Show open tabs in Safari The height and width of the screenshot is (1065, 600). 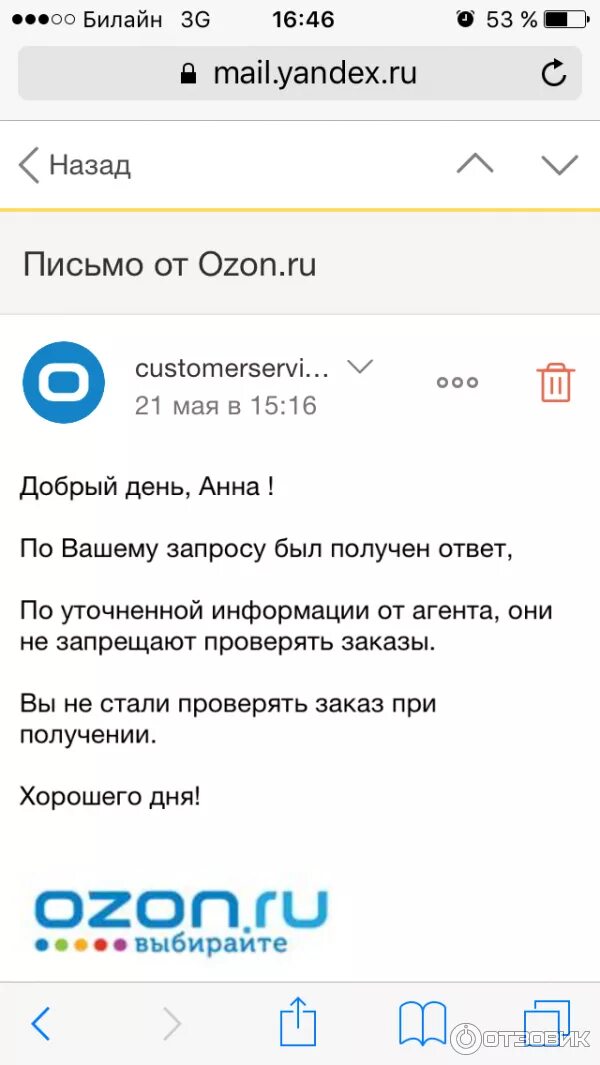coord(546,1022)
